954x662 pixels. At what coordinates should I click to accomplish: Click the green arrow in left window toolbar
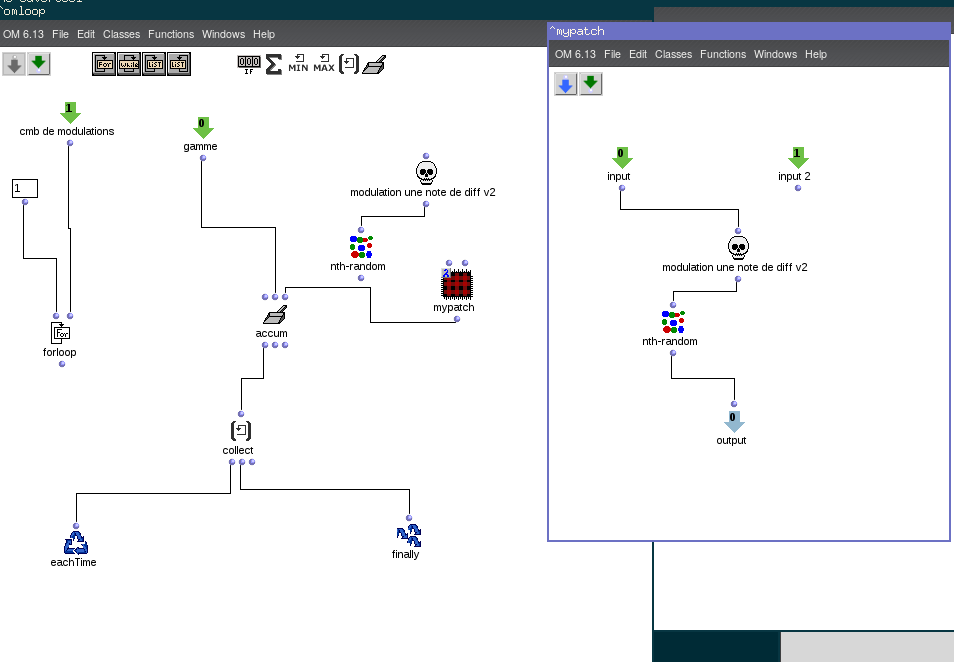tap(39, 65)
